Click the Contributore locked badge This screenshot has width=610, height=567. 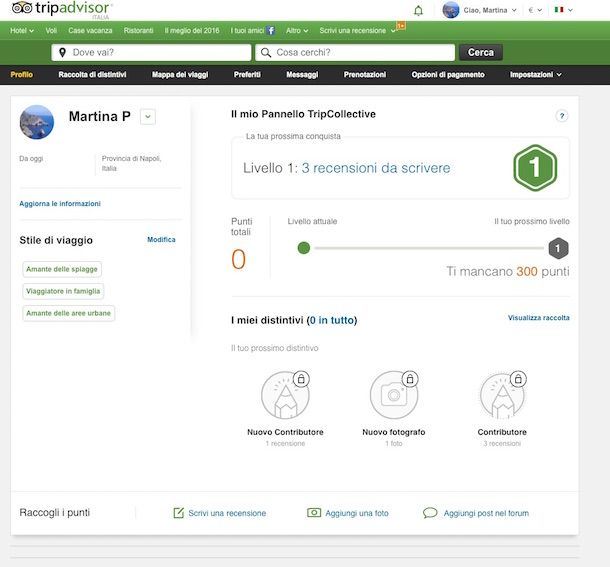(x=502, y=395)
